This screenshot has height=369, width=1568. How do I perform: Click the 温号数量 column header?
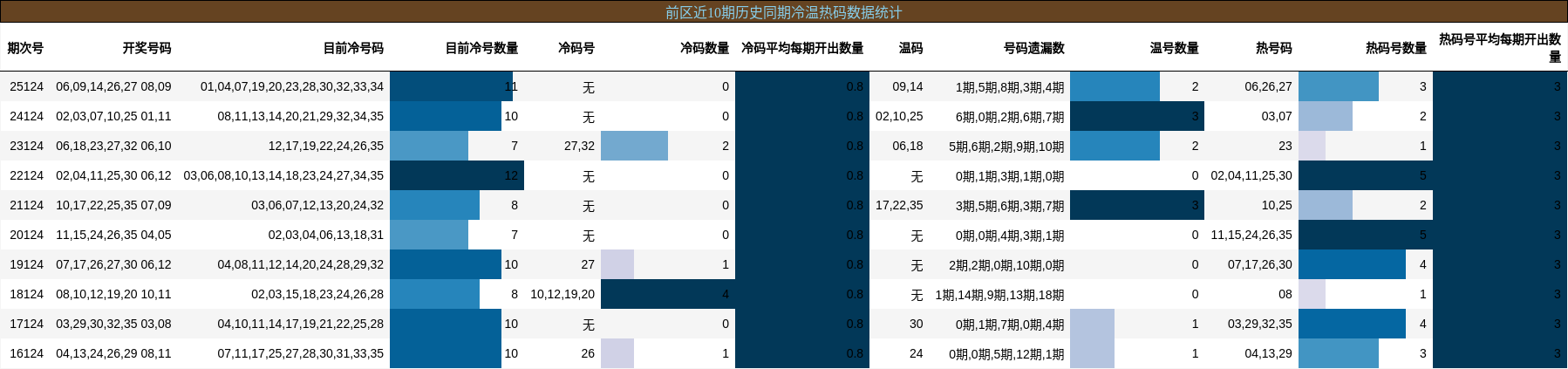pos(1174,48)
